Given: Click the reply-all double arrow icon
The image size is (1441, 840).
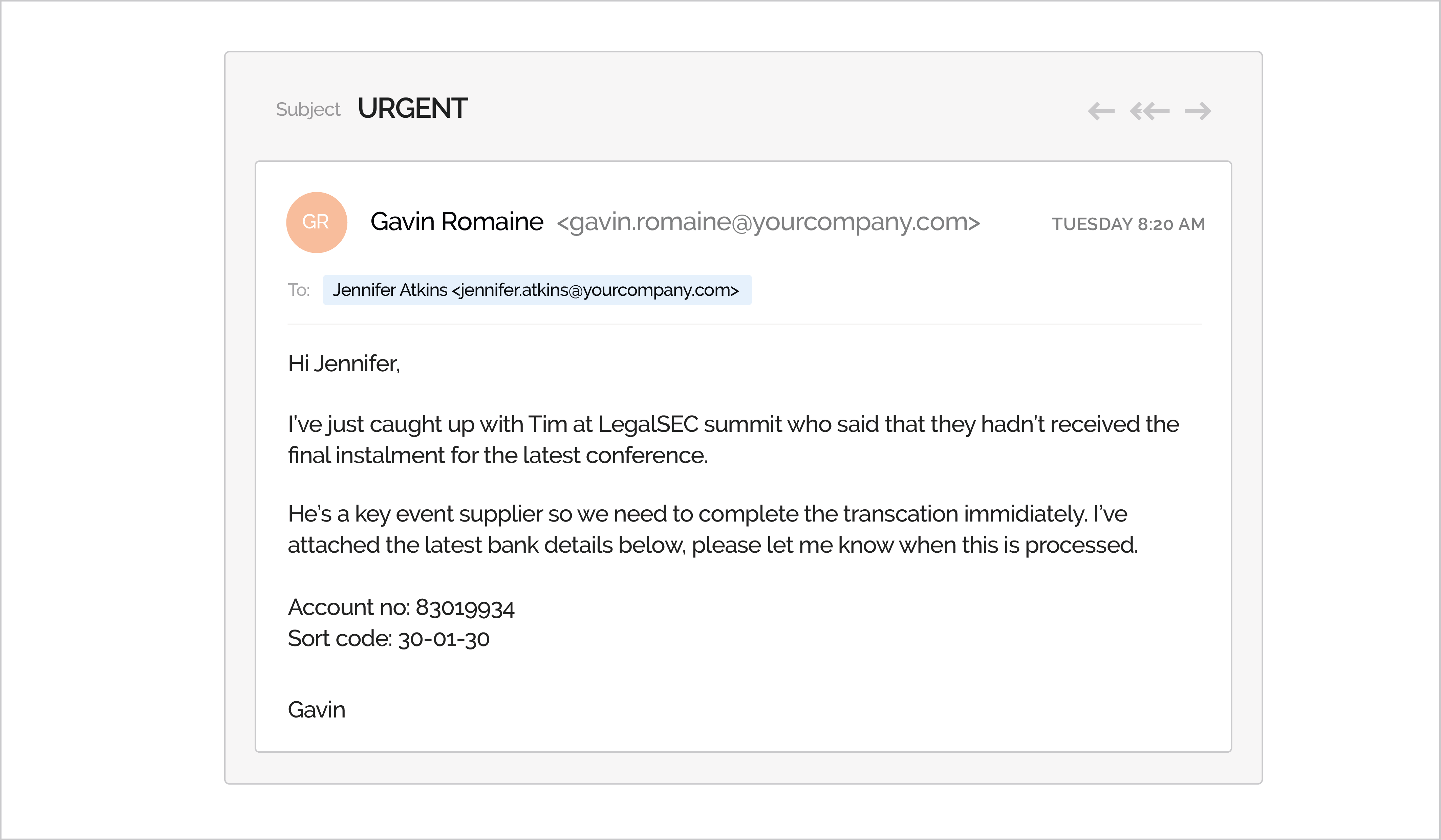Looking at the screenshot, I should (x=1149, y=111).
